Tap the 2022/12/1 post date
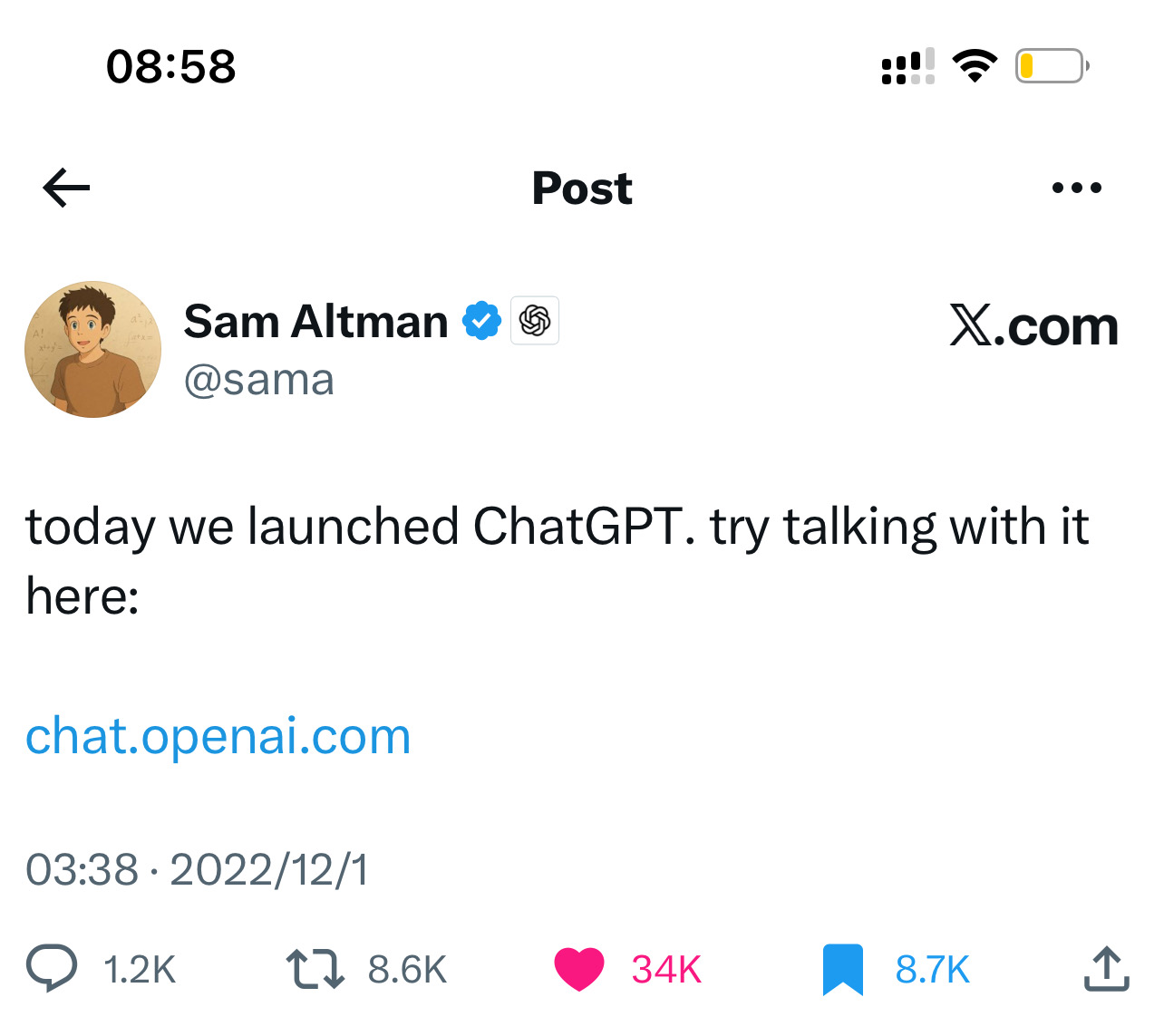Viewport: 1164px width, 1036px height. point(269,870)
